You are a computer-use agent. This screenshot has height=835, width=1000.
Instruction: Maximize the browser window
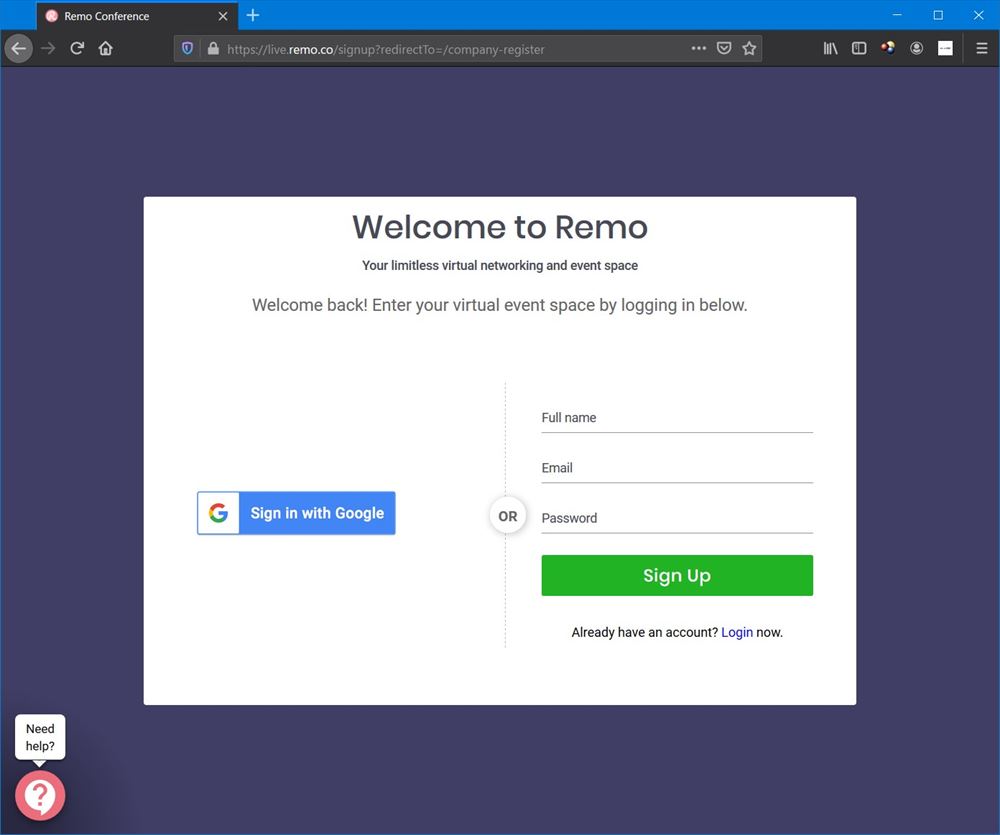(938, 15)
